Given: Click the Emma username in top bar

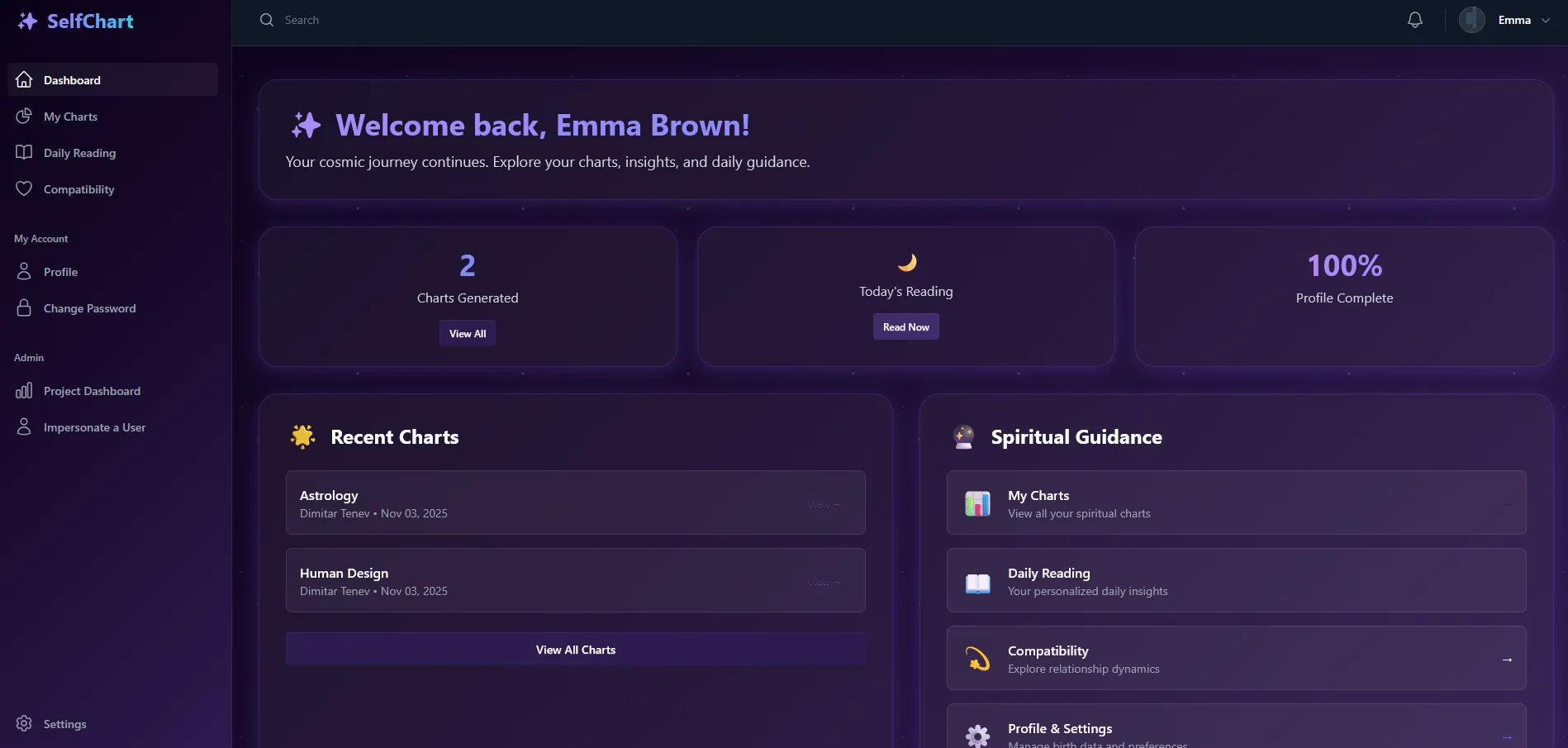Looking at the screenshot, I should click(1514, 20).
